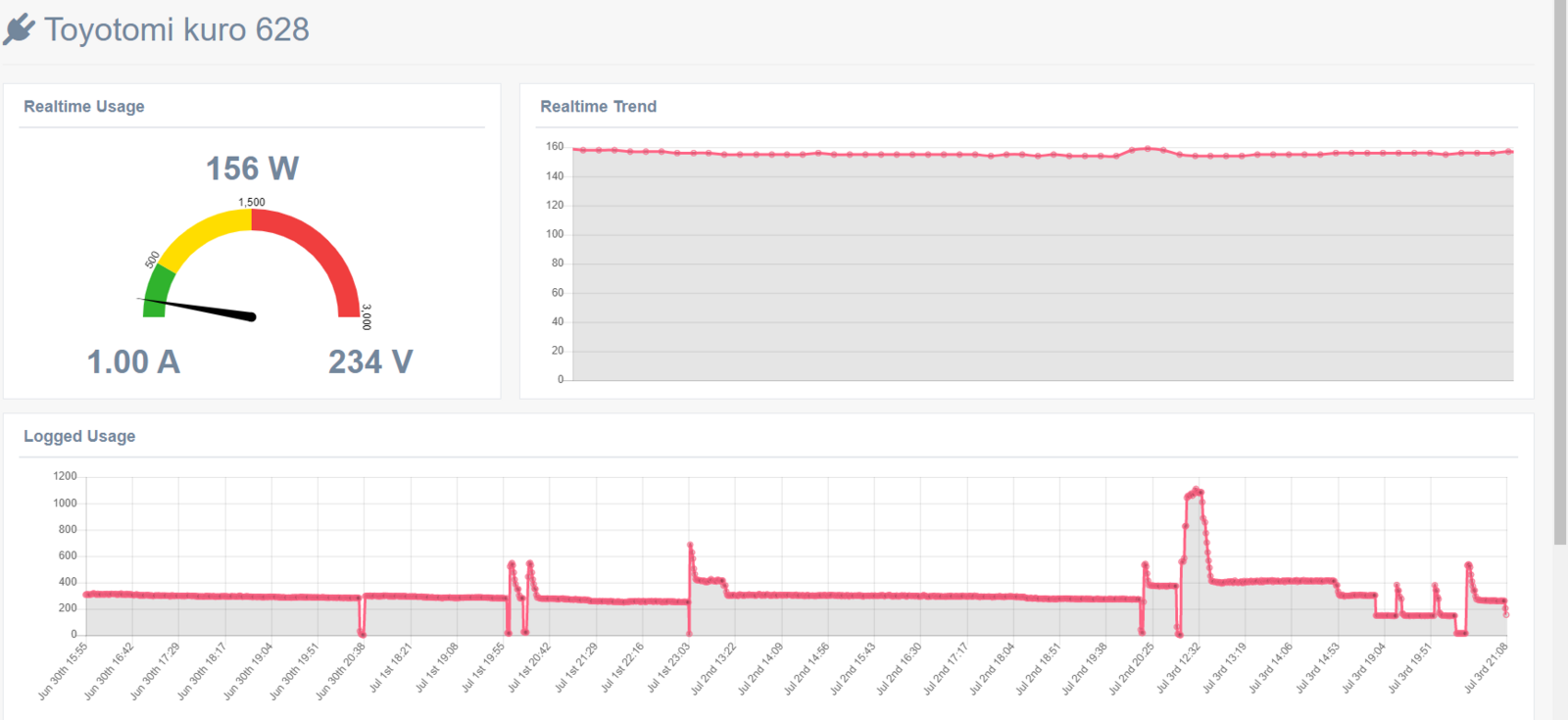Click the 500 gauge label

pos(152,260)
